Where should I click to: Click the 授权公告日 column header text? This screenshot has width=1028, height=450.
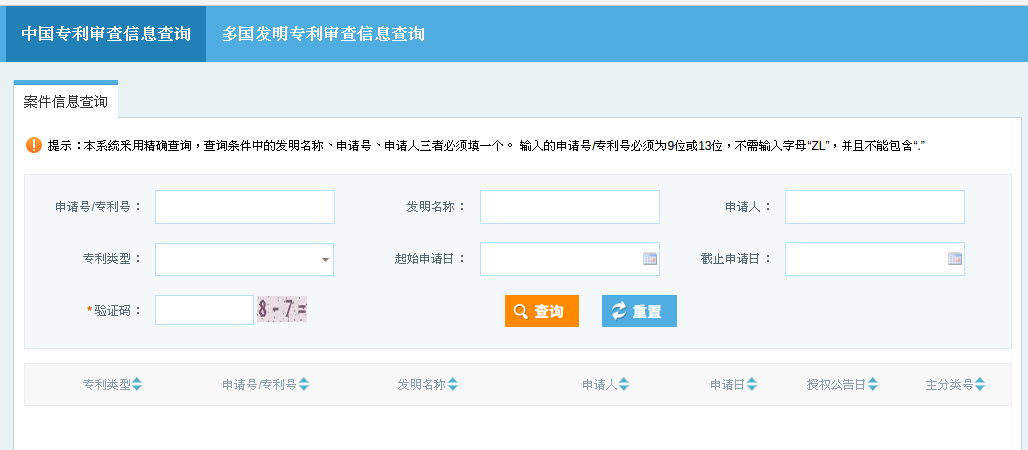[x=837, y=385]
